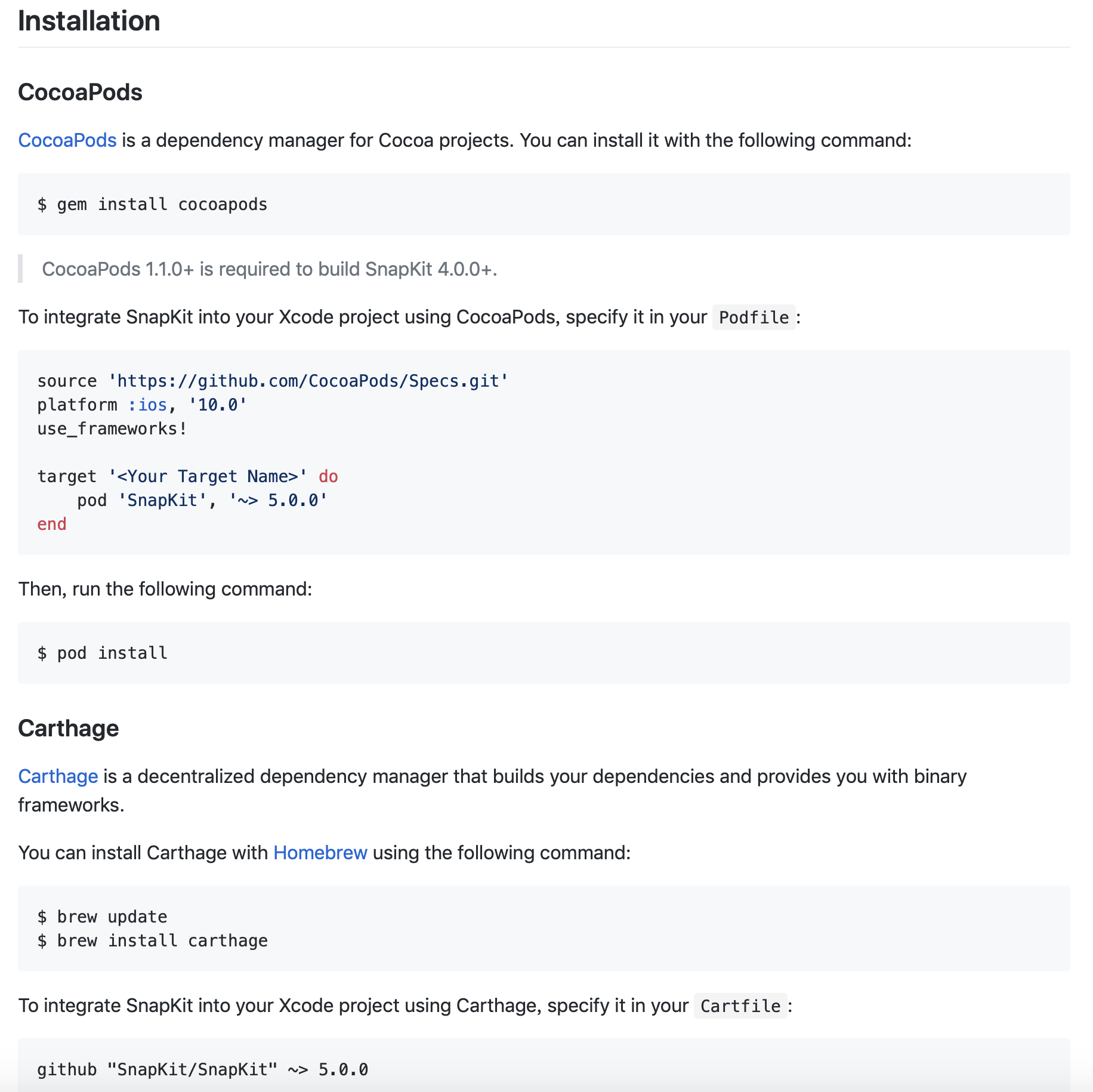
Task: Click the platform :ios, '10.0' line
Action: click(x=142, y=405)
